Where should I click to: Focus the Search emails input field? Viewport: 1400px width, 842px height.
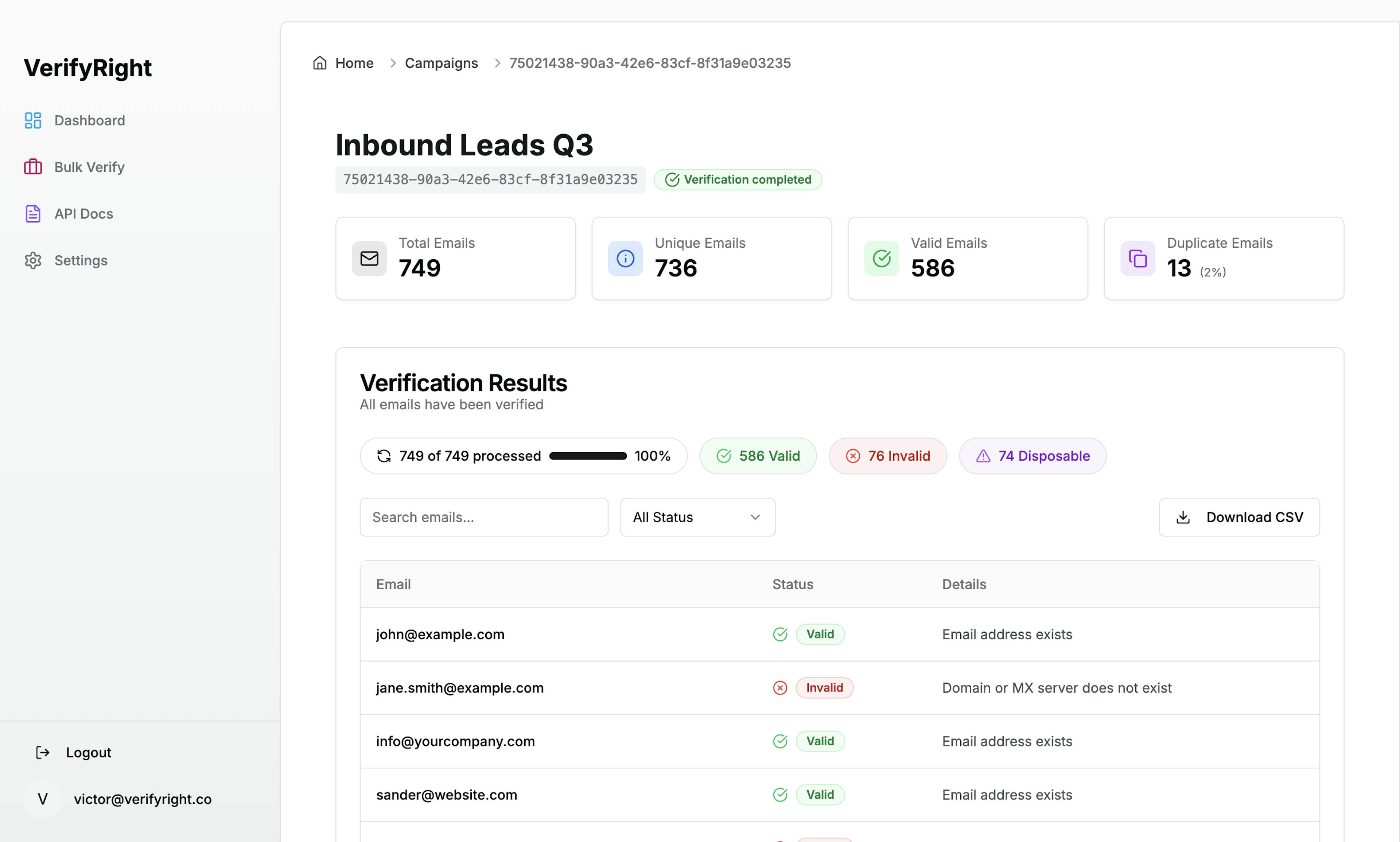coord(484,517)
